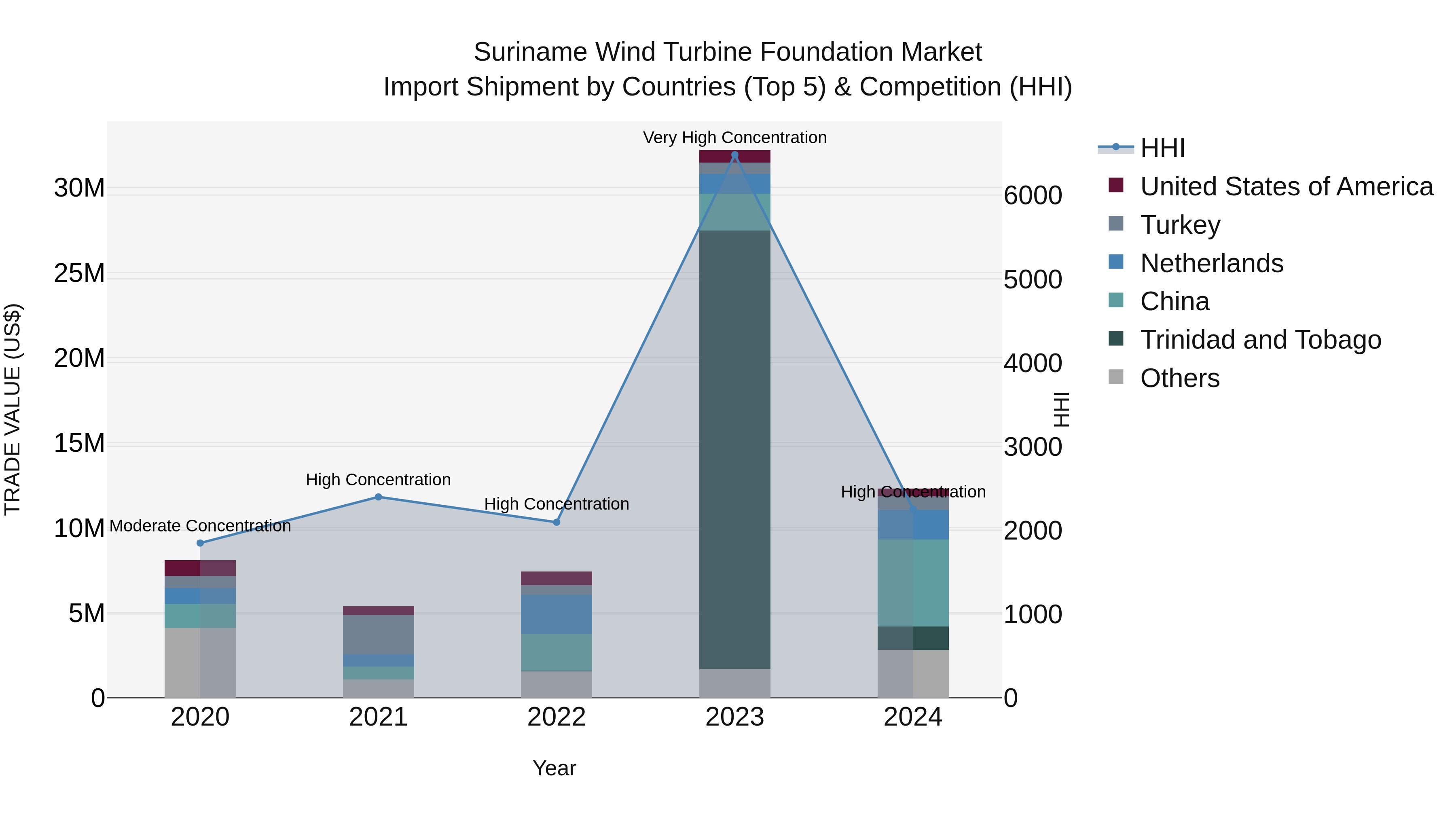The height and width of the screenshot is (819, 1456).
Task: Click the 15M left axis tick
Action: point(79,443)
